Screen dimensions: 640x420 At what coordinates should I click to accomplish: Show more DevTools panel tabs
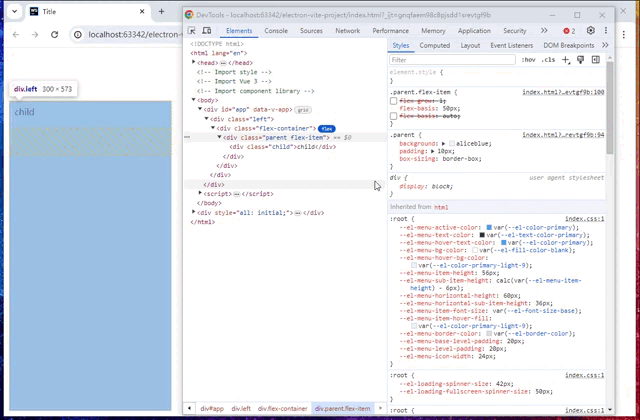click(x=544, y=31)
